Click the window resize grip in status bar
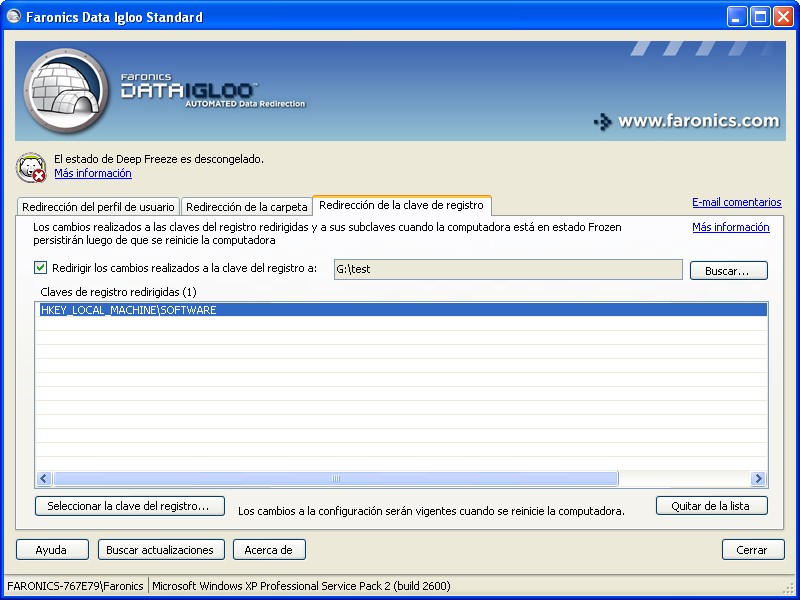This screenshot has width=800, height=600. (x=790, y=589)
